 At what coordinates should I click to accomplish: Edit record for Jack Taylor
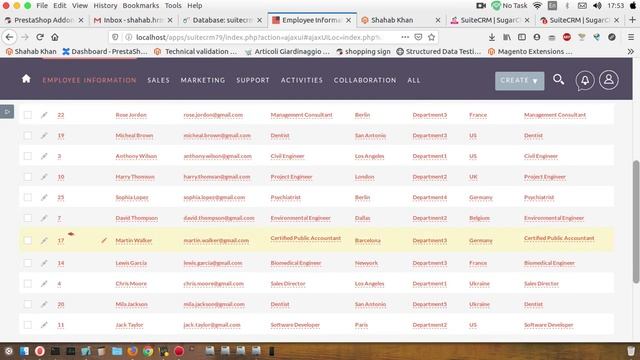click(x=44, y=325)
